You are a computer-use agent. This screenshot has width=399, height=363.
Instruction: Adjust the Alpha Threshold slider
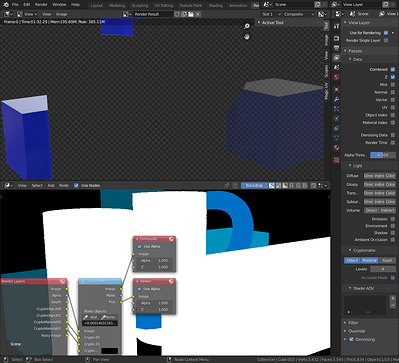click(x=383, y=155)
